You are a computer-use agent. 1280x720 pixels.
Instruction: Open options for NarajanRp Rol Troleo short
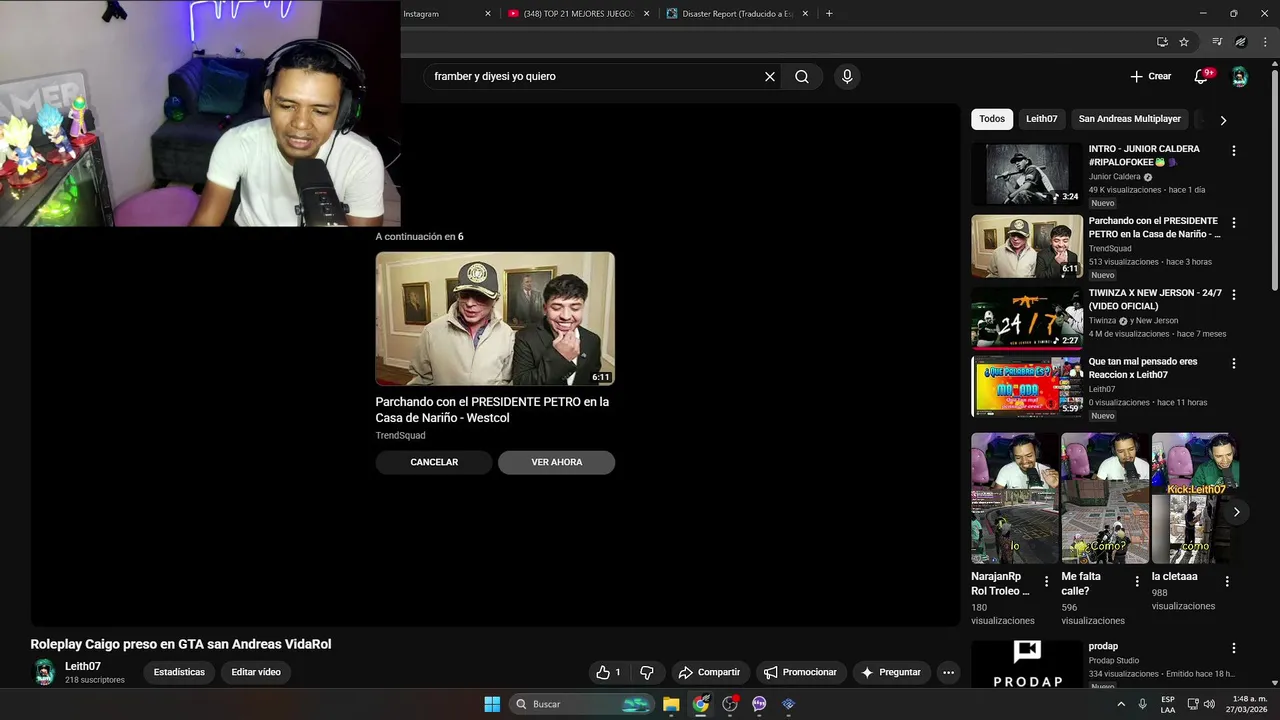[1047, 581]
